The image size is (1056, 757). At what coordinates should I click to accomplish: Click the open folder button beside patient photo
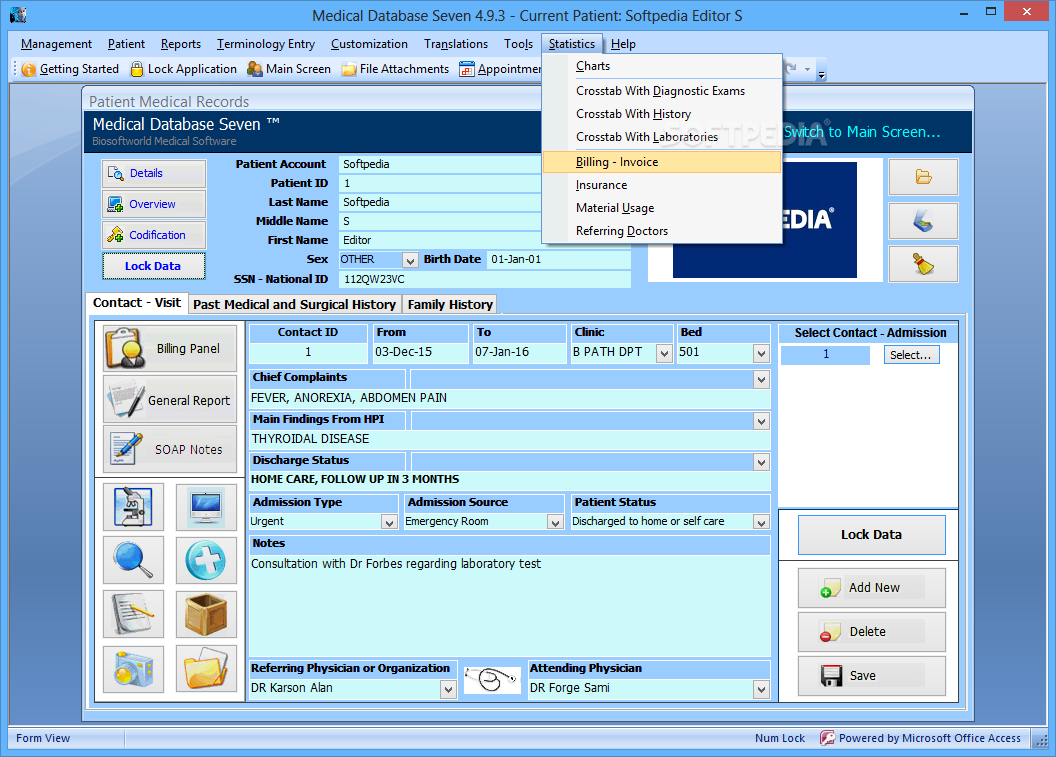click(923, 177)
